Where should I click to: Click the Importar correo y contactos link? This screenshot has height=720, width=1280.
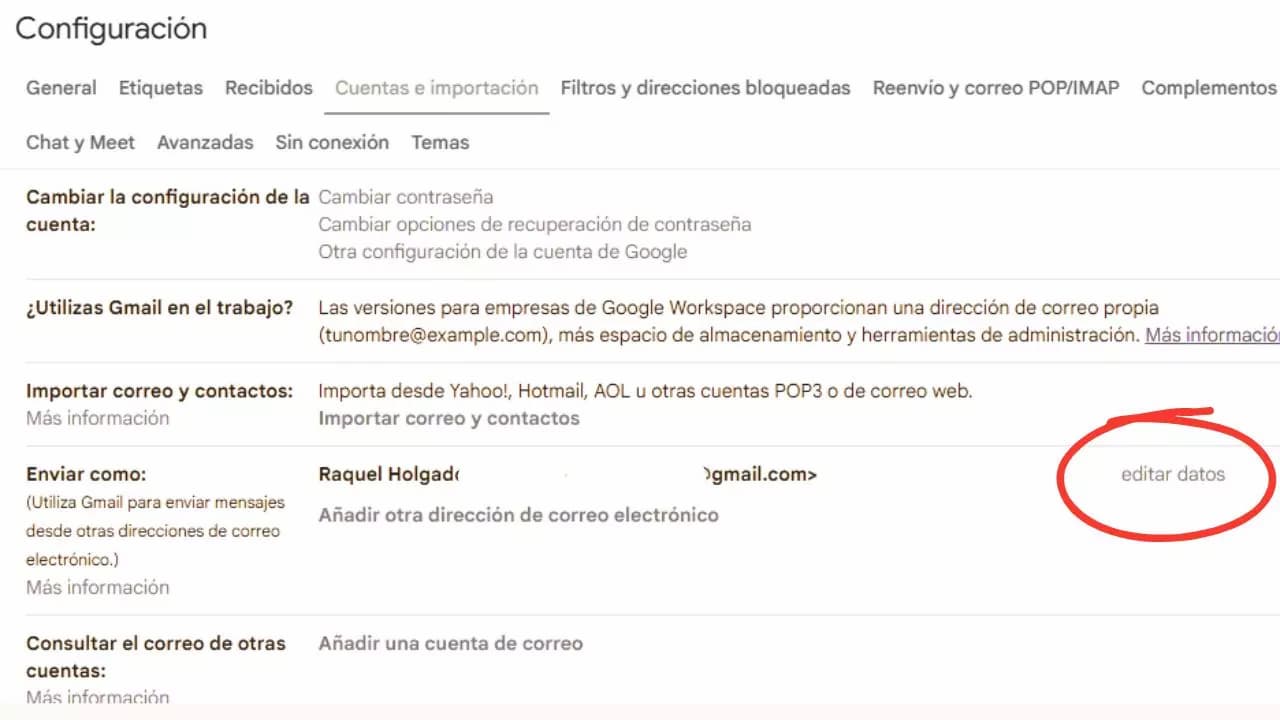(x=448, y=418)
